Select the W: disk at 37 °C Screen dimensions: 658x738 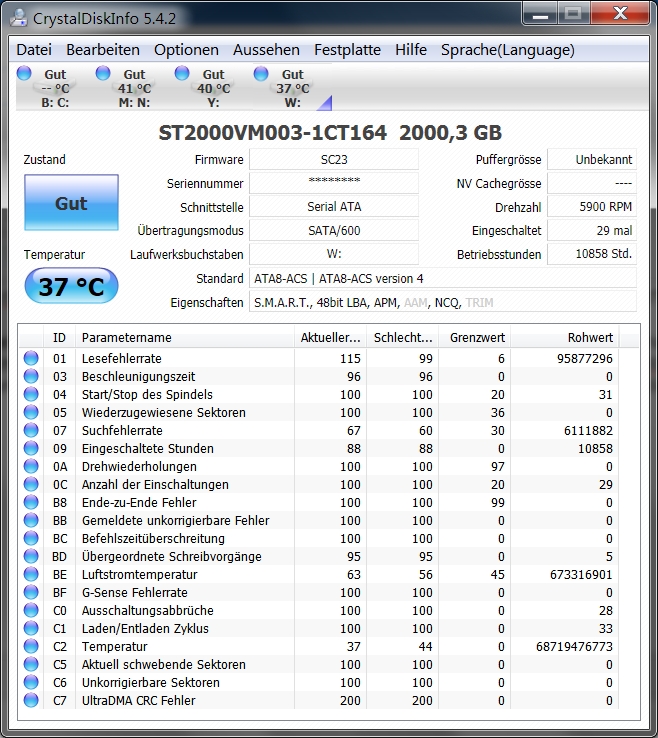pos(292,88)
